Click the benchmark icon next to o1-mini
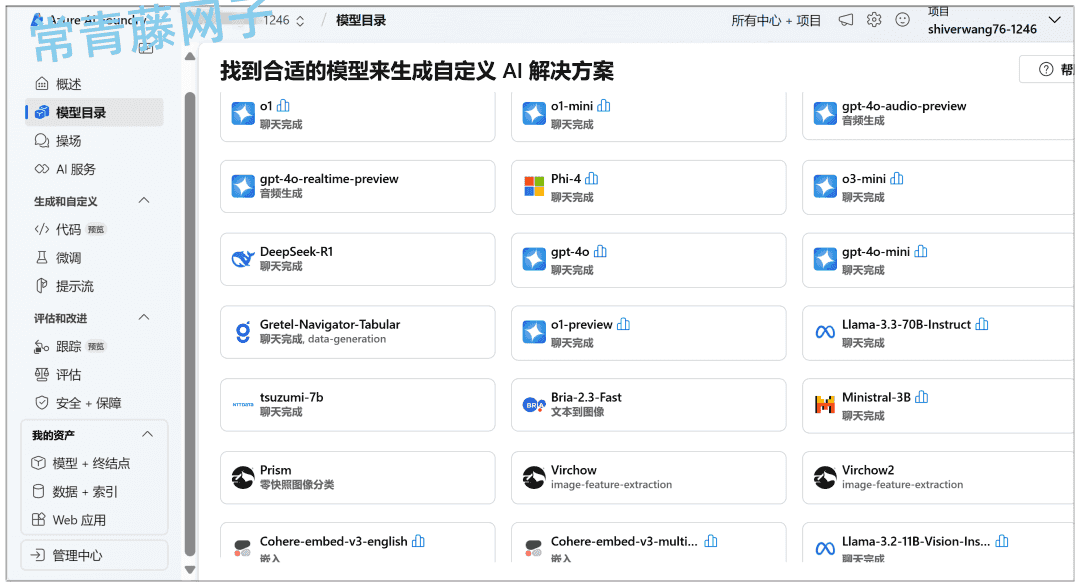The width and height of the screenshot is (1080, 587). tap(604, 105)
